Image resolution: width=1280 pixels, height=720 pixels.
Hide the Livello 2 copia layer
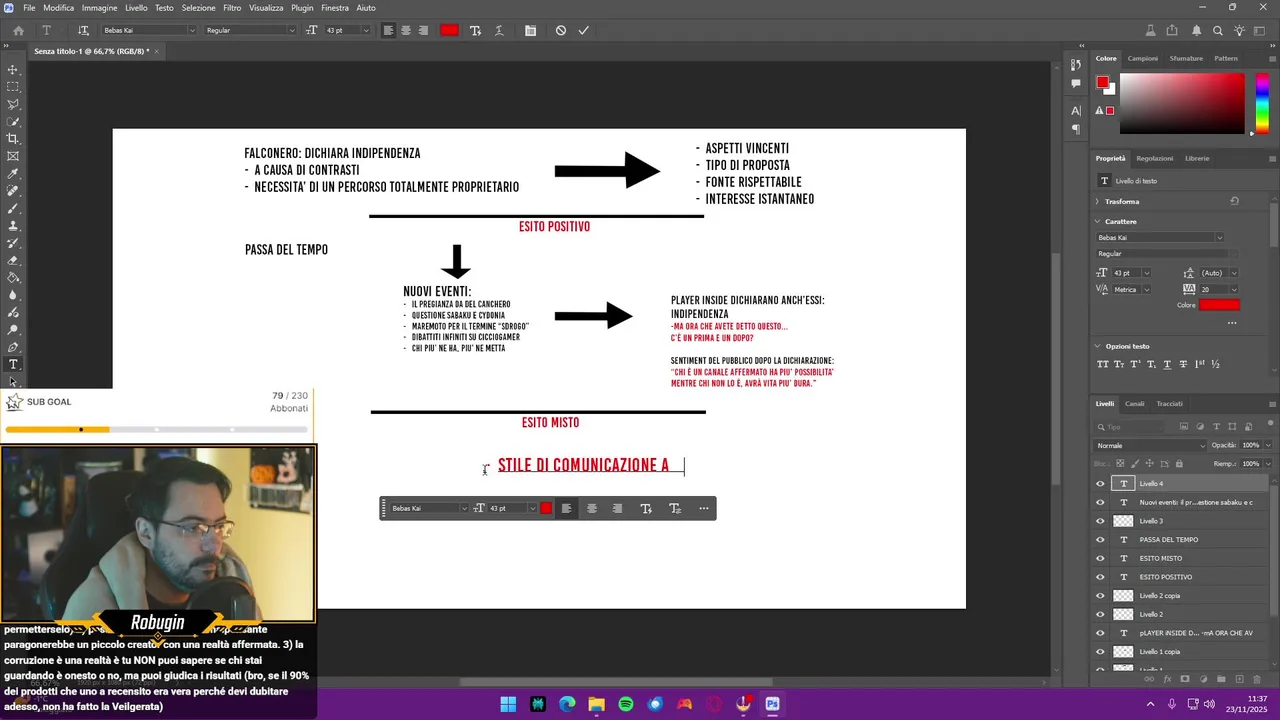coord(1100,596)
